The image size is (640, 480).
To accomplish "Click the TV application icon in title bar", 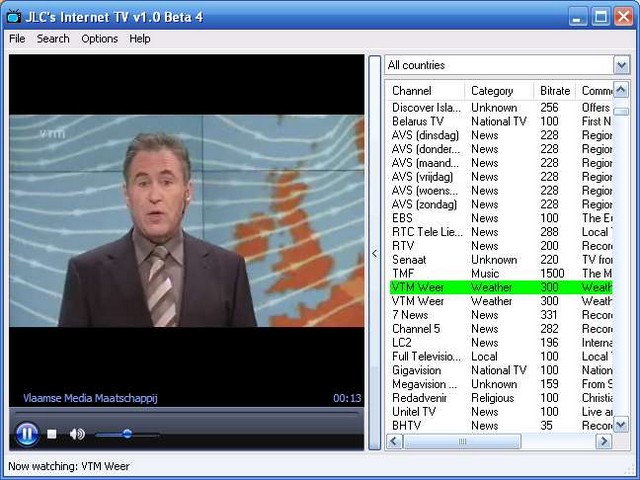I will 13,17.
